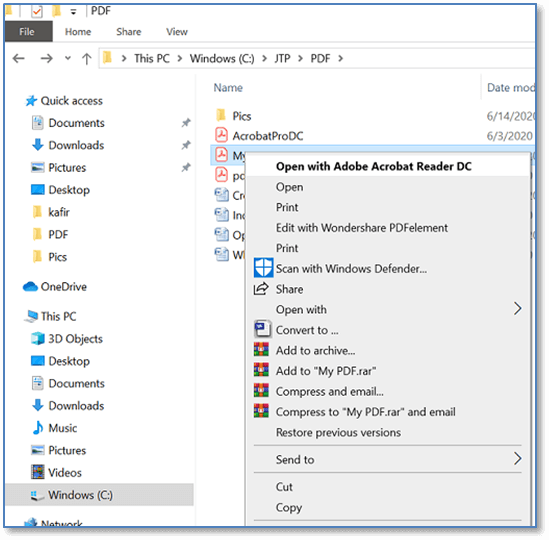Click the Pics folder icon in file list
Viewport: 549px width, 540px height.
[221, 115]
